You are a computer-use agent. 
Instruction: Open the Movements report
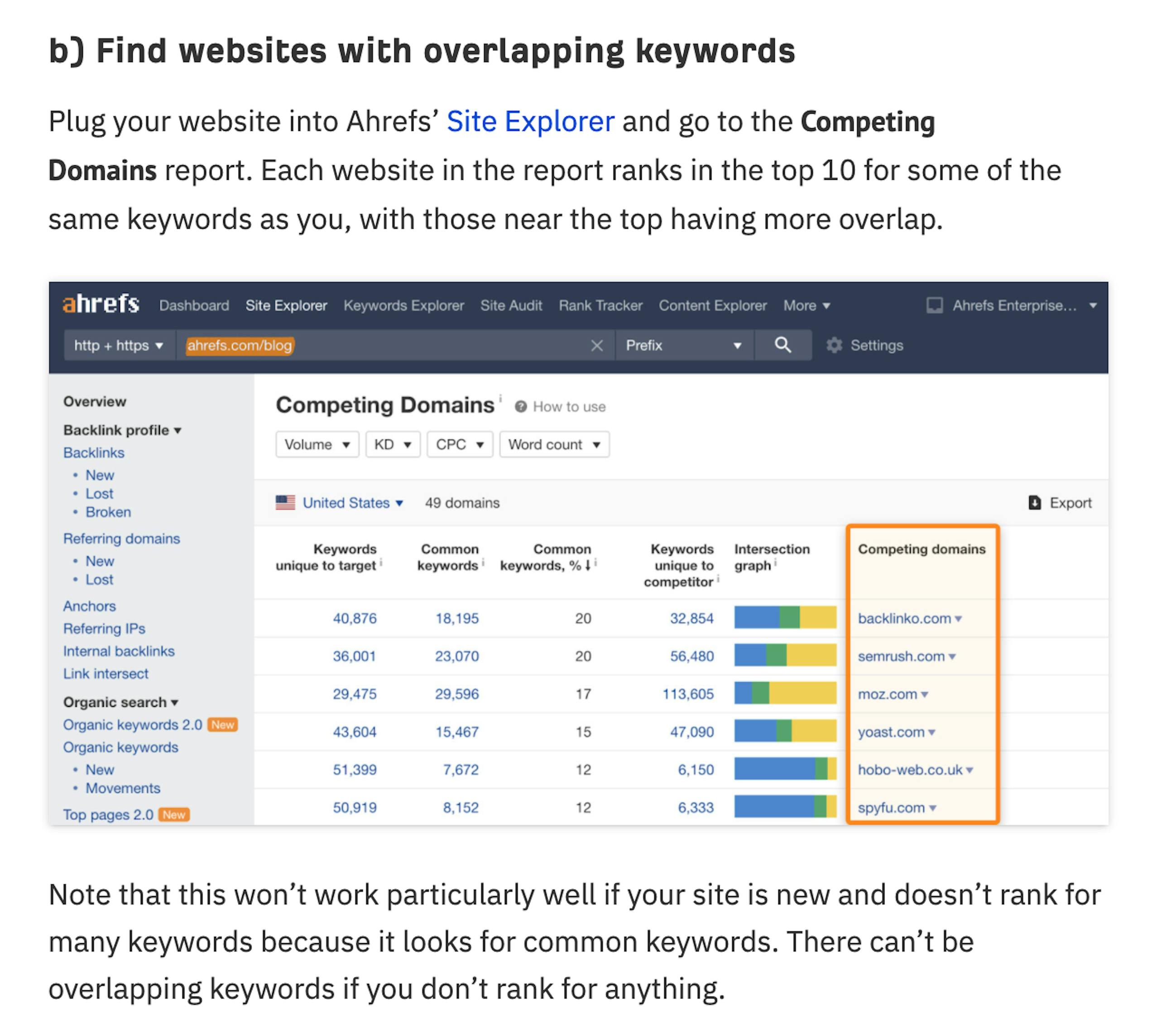click(123, 788)
